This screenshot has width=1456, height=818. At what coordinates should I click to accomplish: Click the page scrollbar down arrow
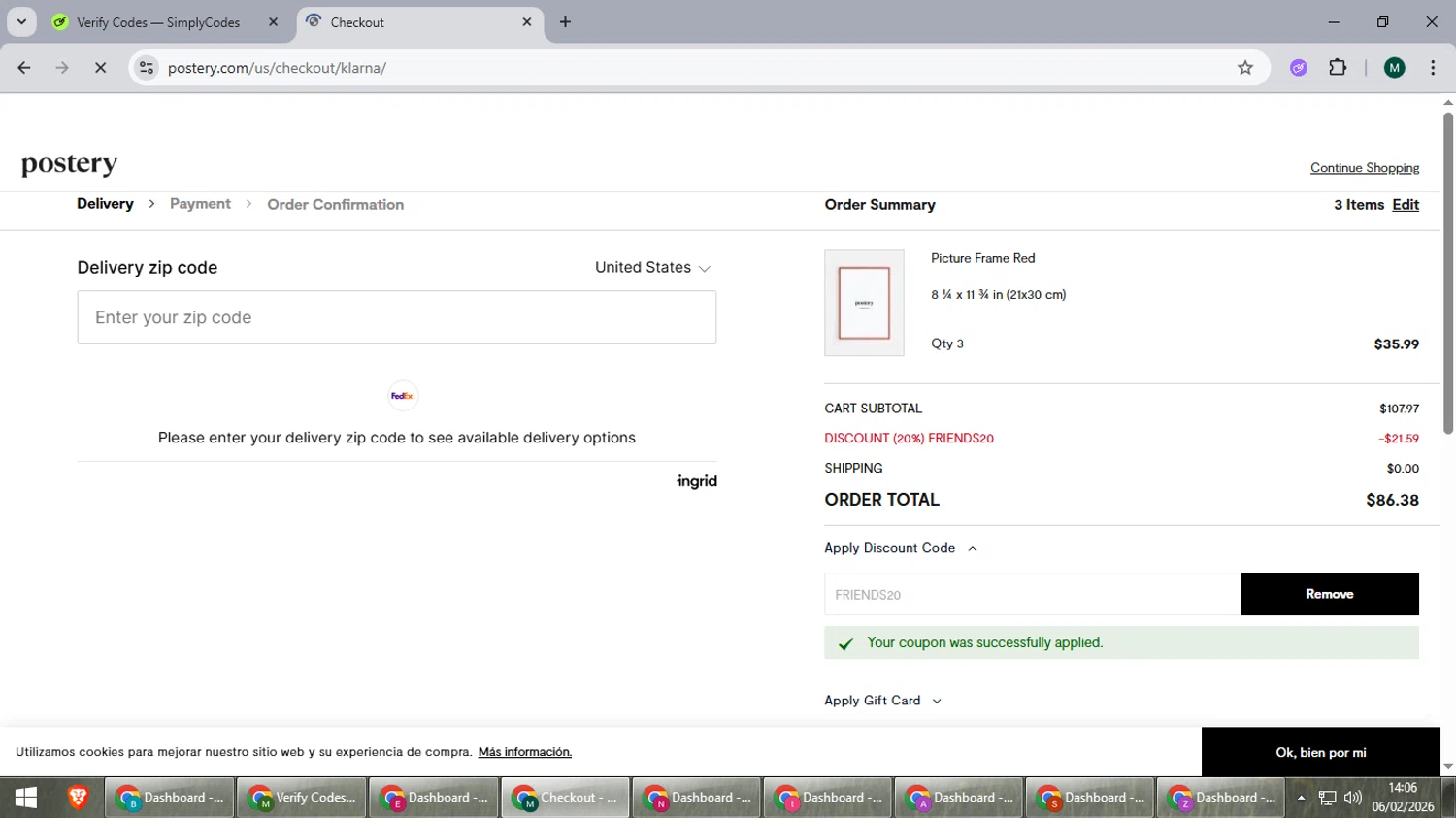coord(1448,767)
